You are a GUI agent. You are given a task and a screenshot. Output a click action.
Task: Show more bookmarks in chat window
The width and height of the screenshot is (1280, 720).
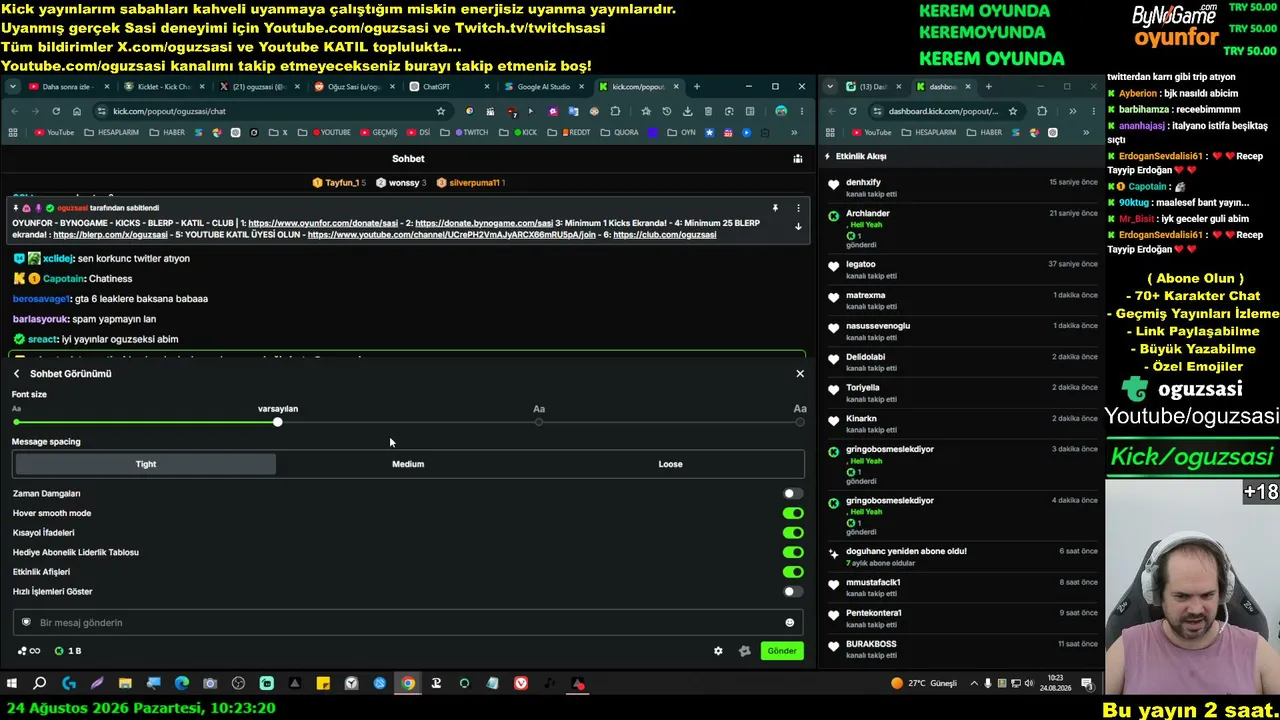794,132
